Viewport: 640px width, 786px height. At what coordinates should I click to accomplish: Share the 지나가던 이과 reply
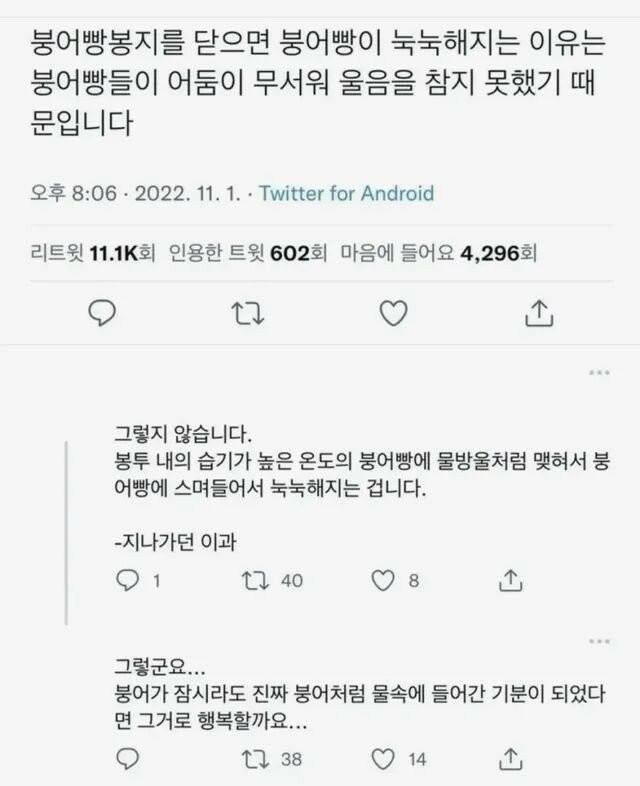click(511, 580)
